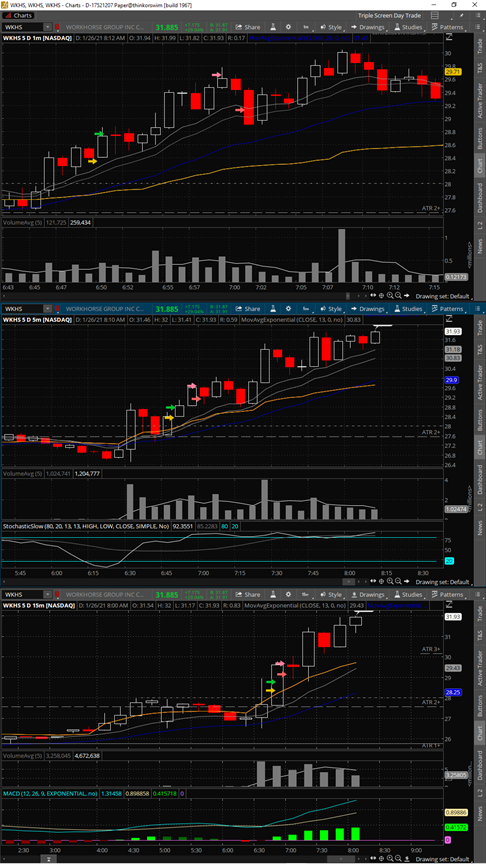The image size is (486, 864).
Task: Click crosshair pan icon below the 15m chart
Action: tap(381, 859)
